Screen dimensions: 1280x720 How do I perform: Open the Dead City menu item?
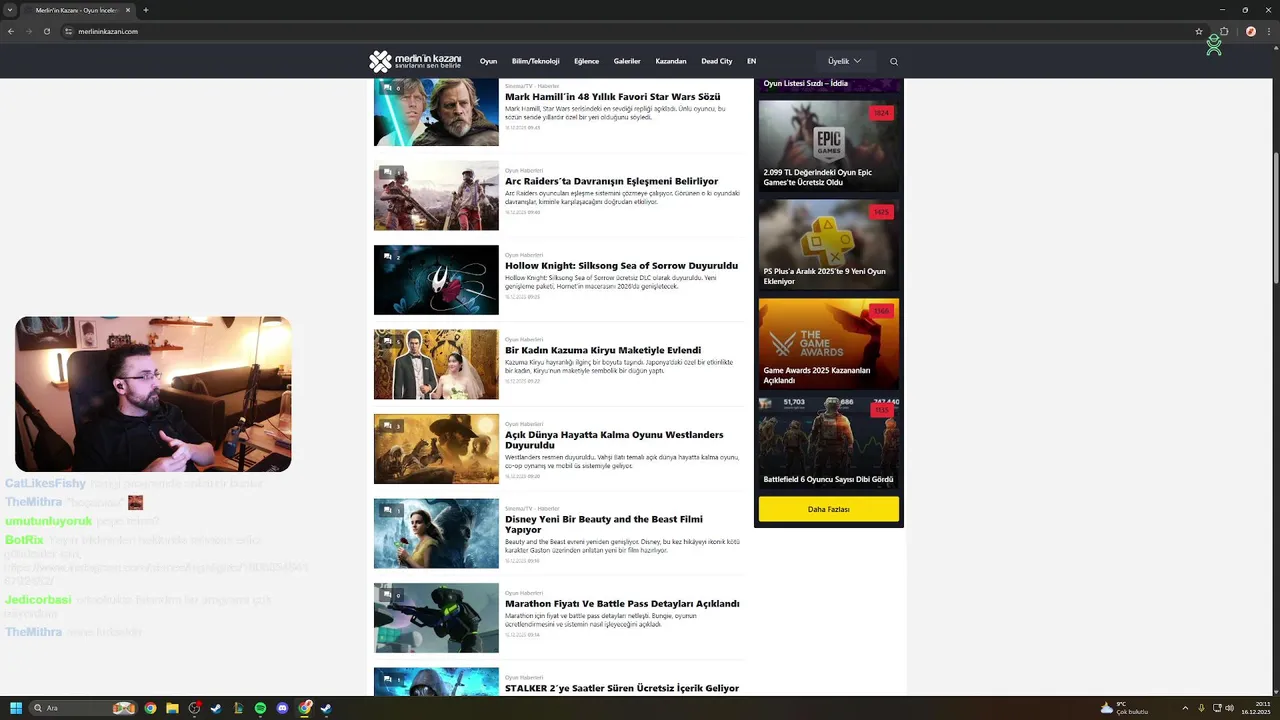coord(717,61)
